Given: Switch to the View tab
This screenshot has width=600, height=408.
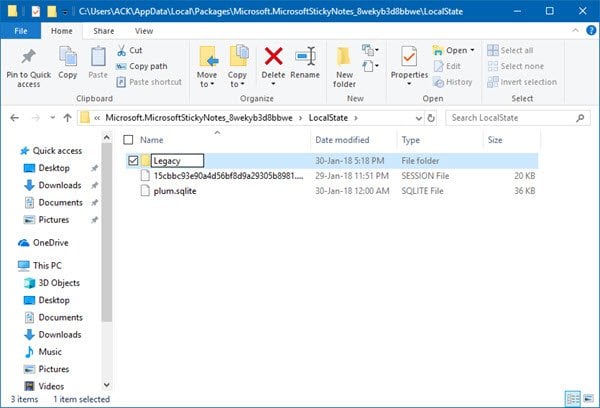Looking at the screenshot, I should click(143, 31).
